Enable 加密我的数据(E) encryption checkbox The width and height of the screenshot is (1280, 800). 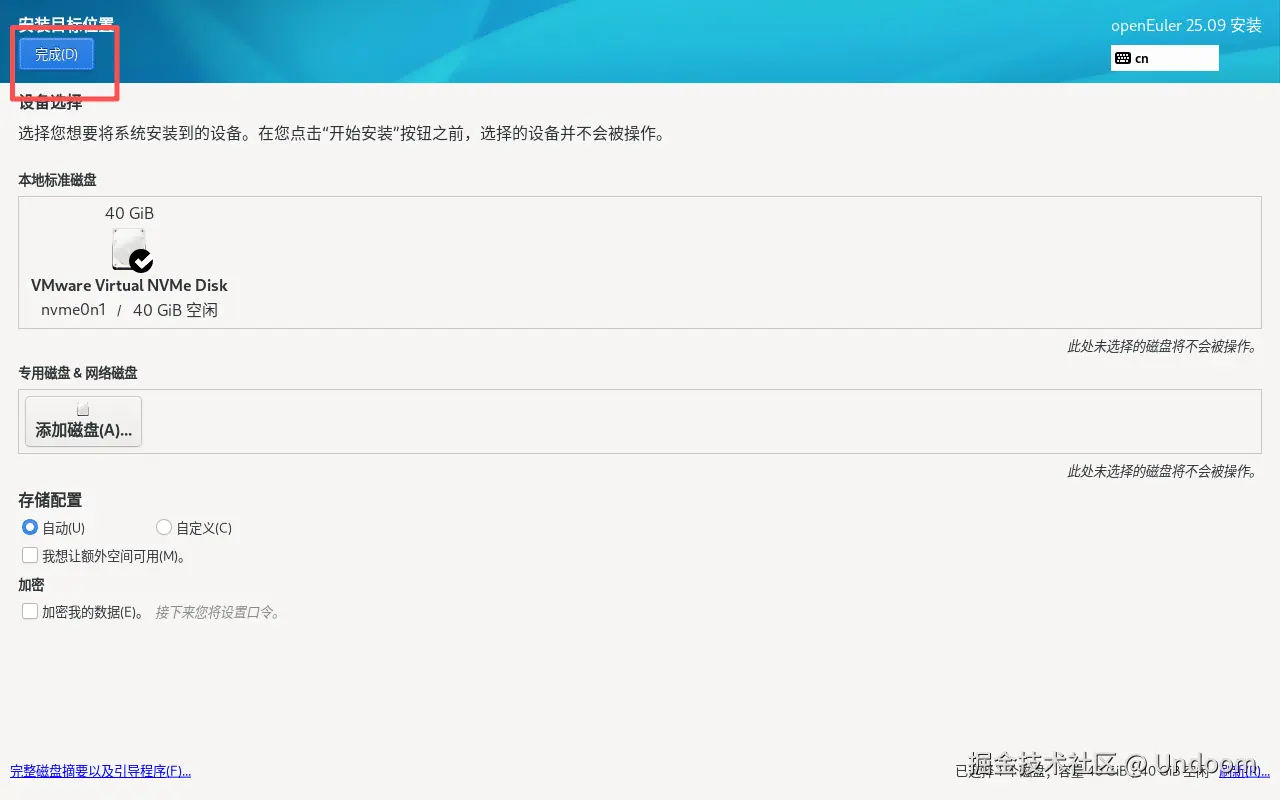point(30,611)
